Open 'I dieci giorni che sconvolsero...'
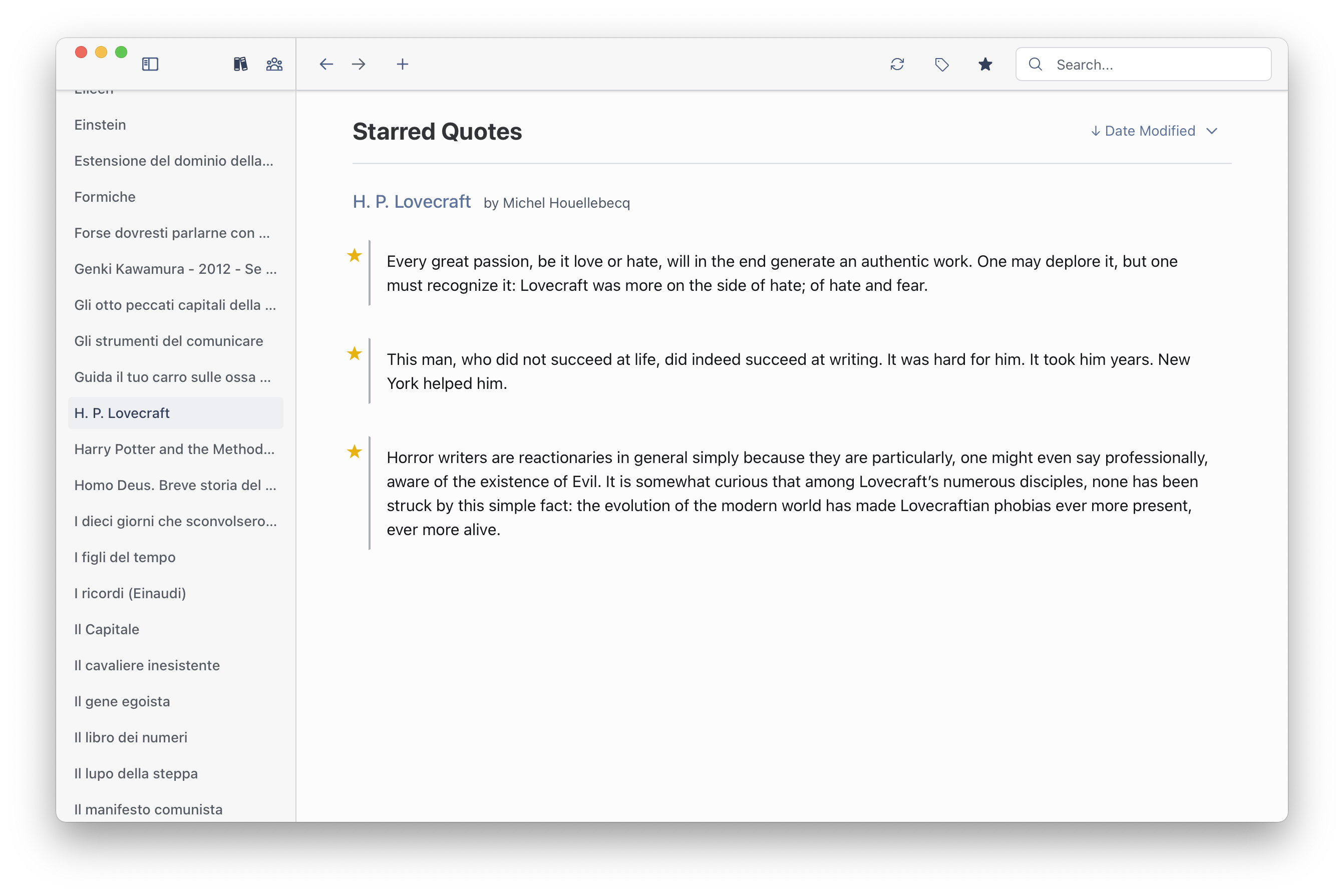Image resolution: width=1344 pixels, height=896 pixels. (175, 521)
